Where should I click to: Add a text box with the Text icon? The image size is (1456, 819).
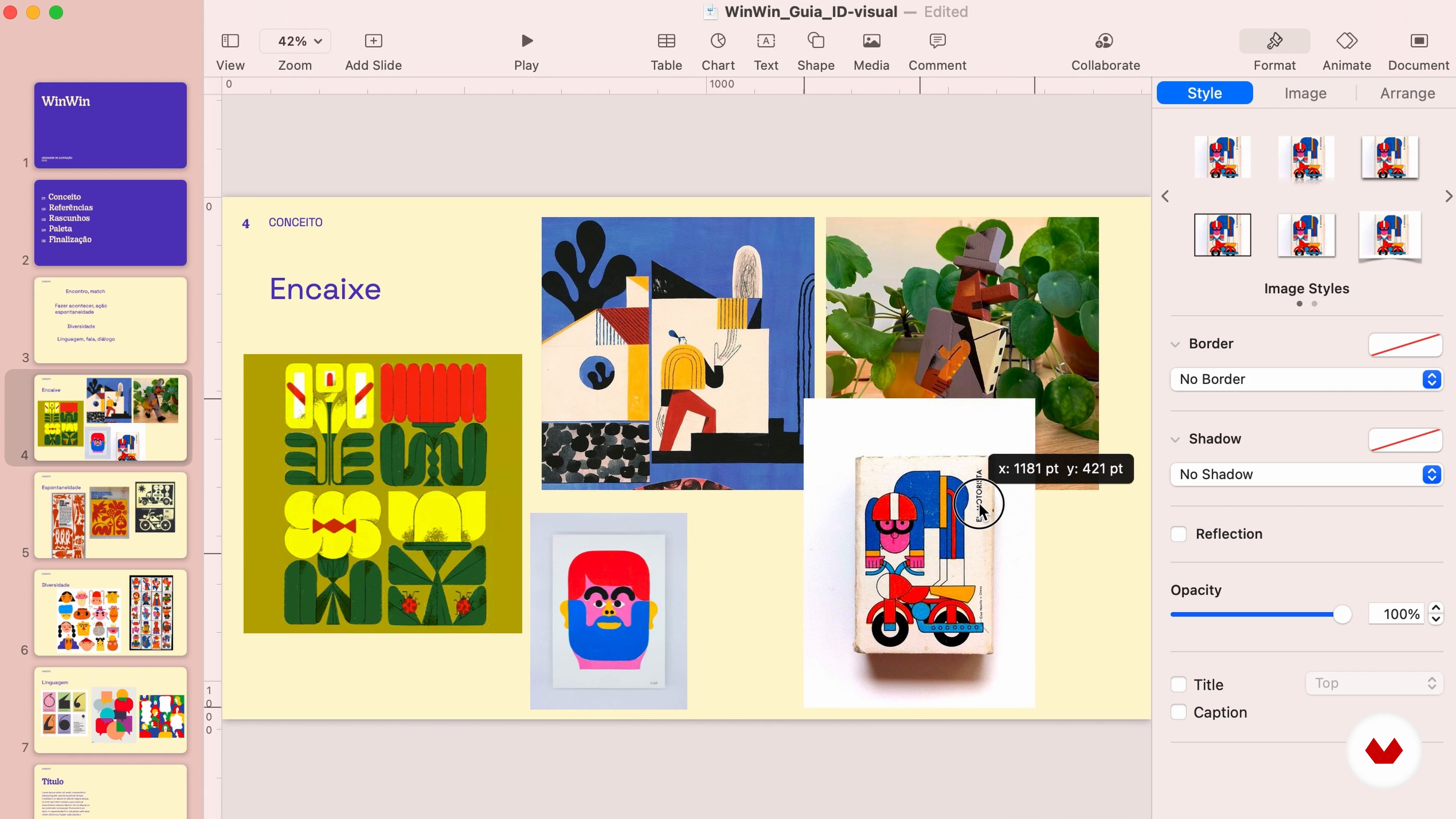coord(766,41)
